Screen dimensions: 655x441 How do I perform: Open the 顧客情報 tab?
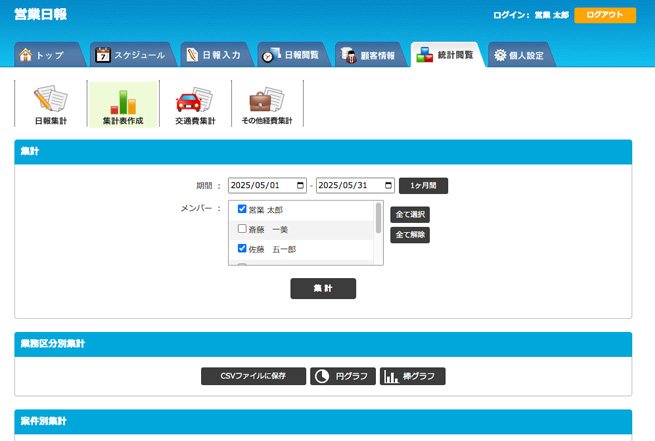tap(371, 55)
